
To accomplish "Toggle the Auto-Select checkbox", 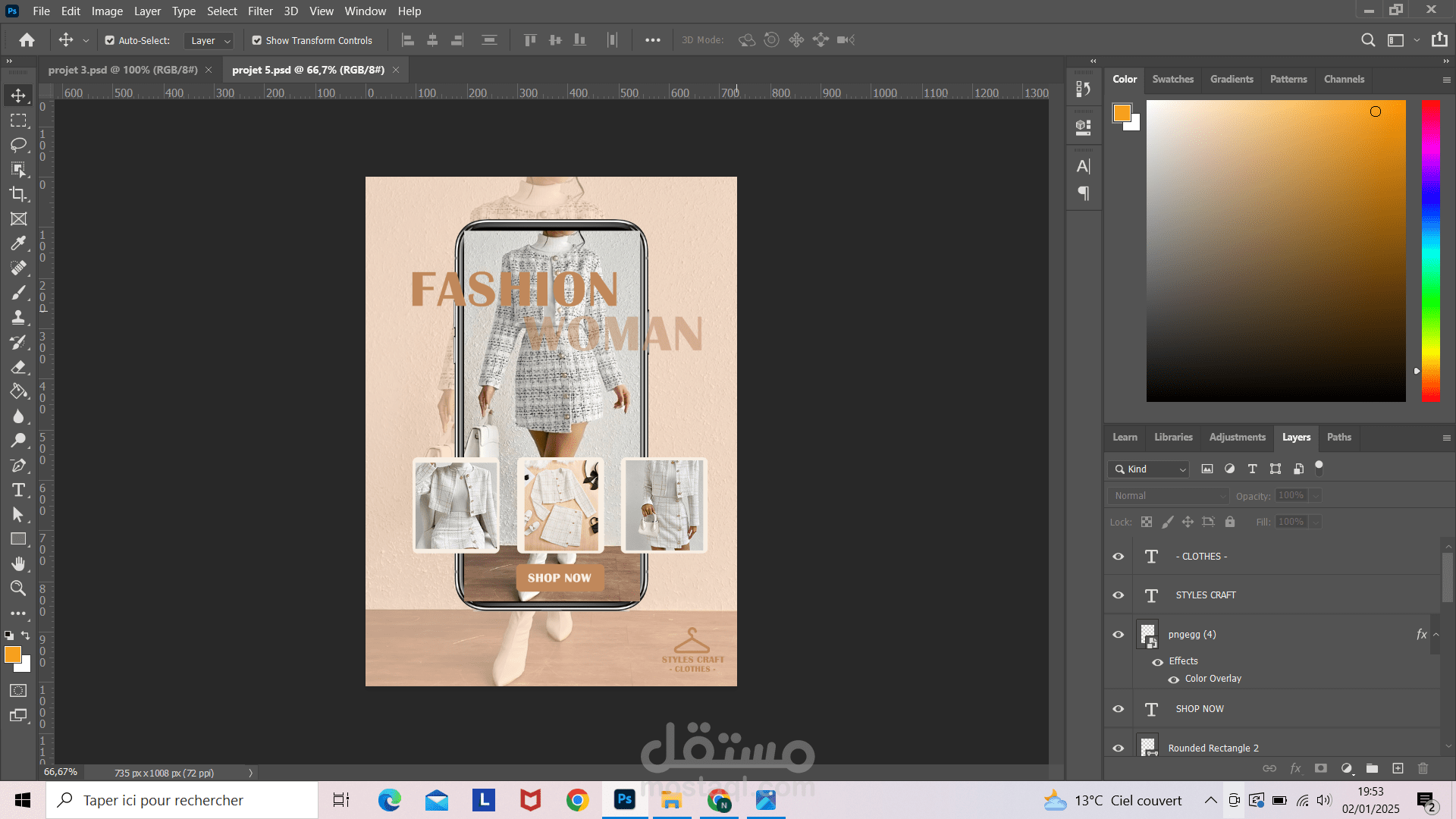I will click(110, 40).
